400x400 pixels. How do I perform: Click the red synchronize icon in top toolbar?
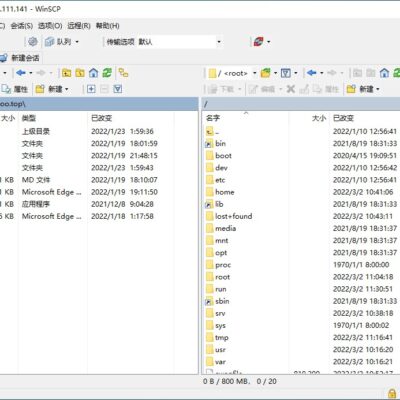[x=258, y=42]
